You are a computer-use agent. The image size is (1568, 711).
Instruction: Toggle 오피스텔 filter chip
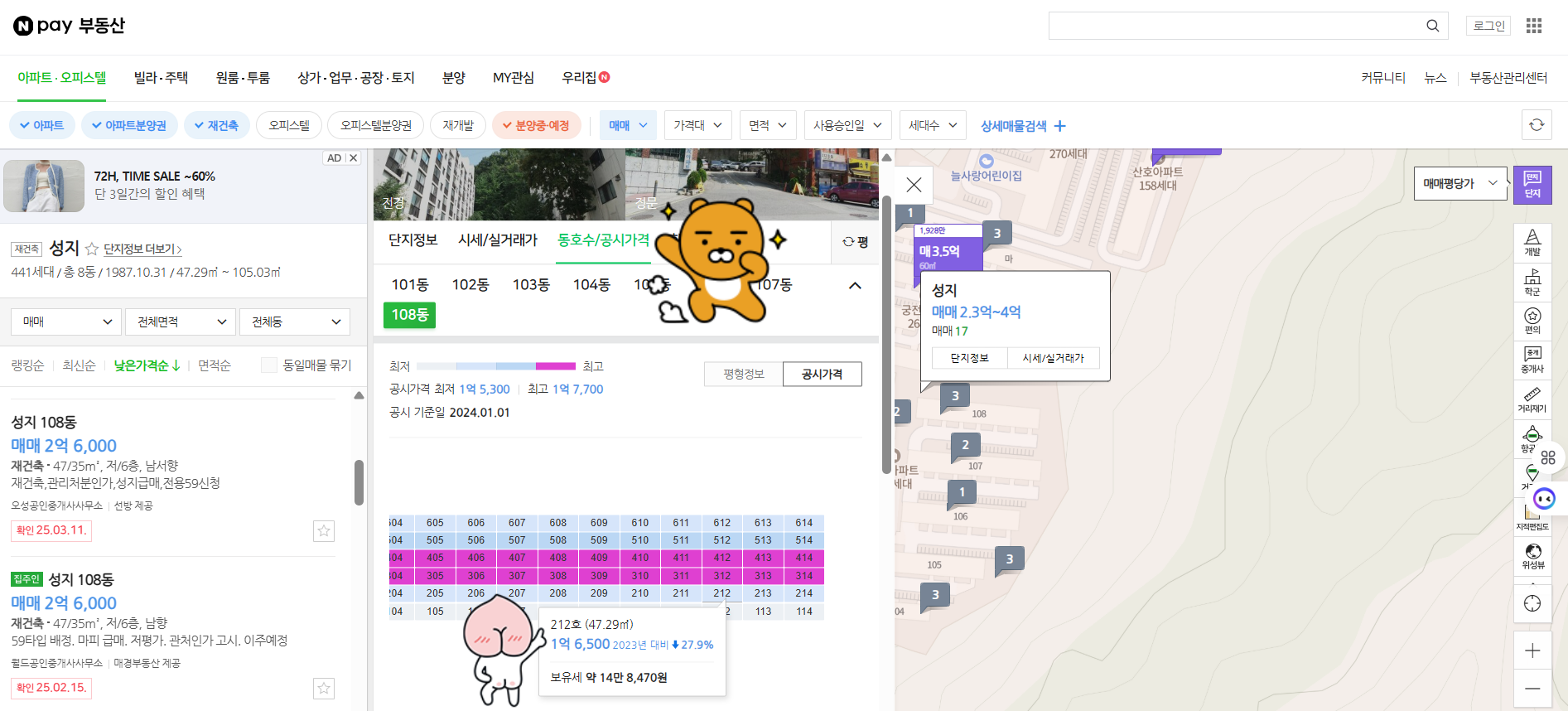point(289,125)
